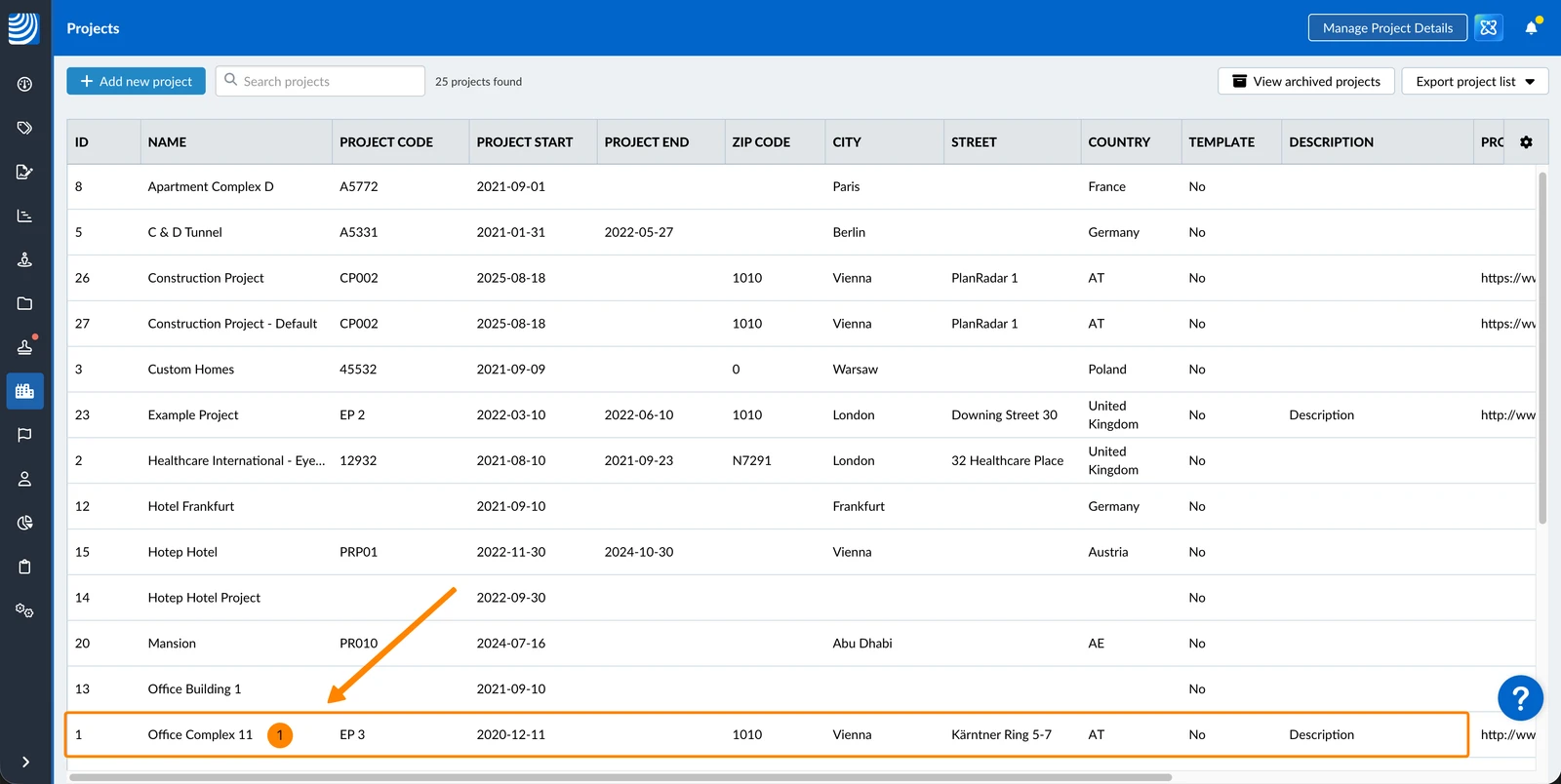Open the pie chart reports icon

(x=24, y=523)
